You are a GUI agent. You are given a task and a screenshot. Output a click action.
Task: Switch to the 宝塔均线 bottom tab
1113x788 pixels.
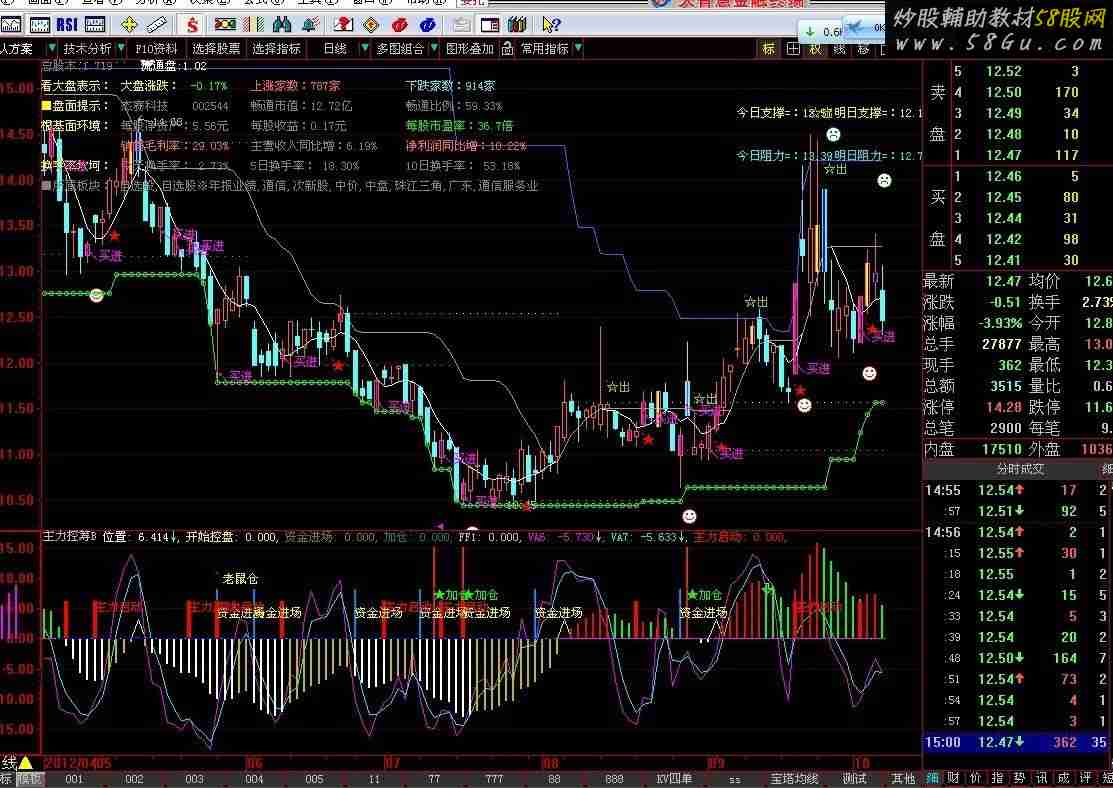point(794,779)
